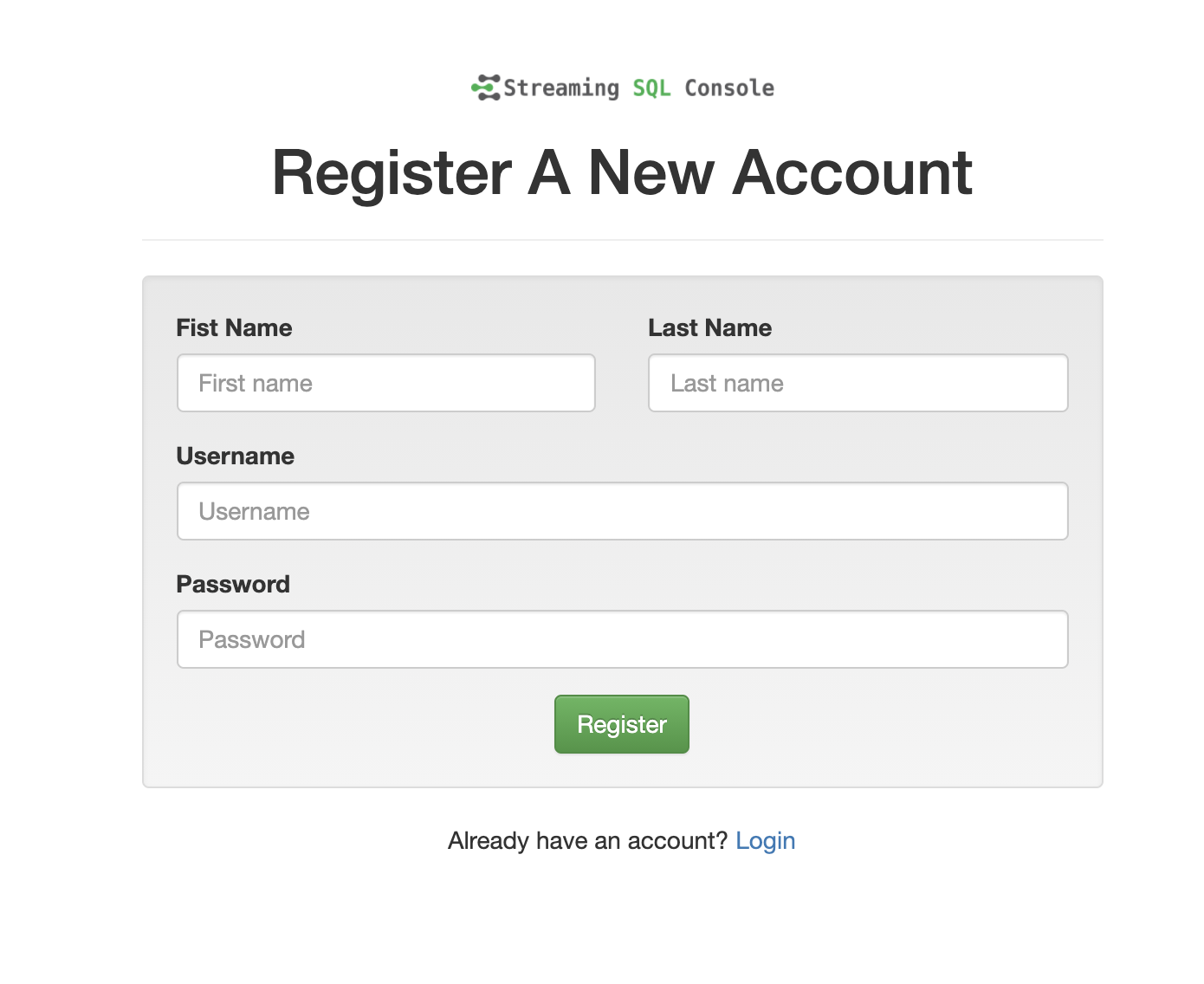Click the letter 'A' in the page heading
This screenshot has height=984, width=1204.
pos(549,173)
